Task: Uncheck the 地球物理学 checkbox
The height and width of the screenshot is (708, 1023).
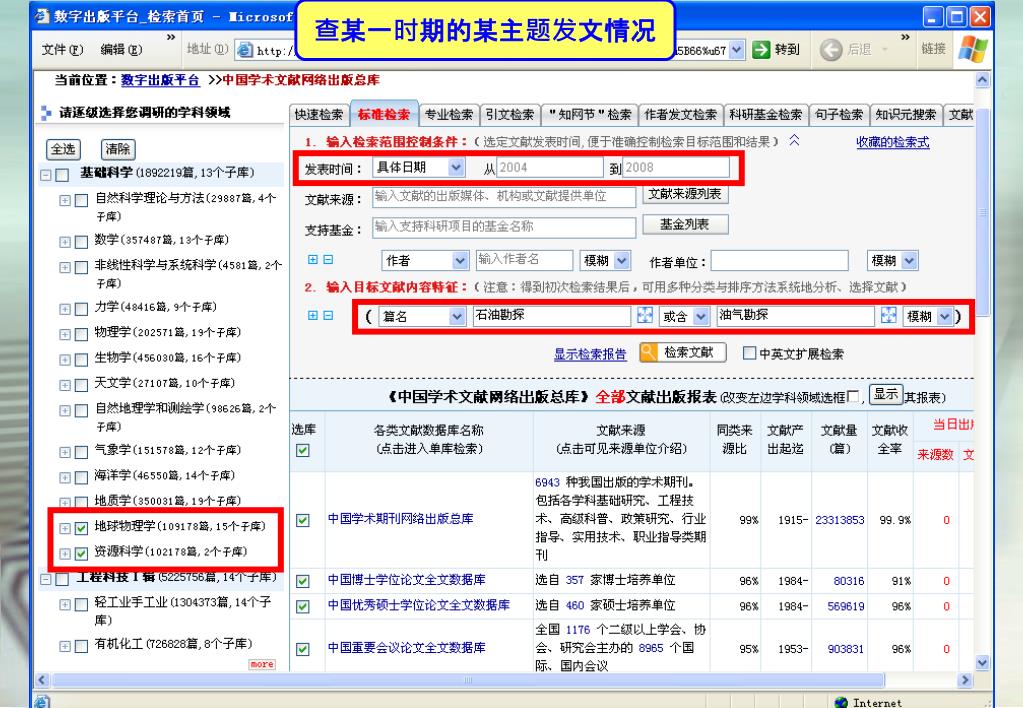Action: pyautogui.click(x=82, y=528)
